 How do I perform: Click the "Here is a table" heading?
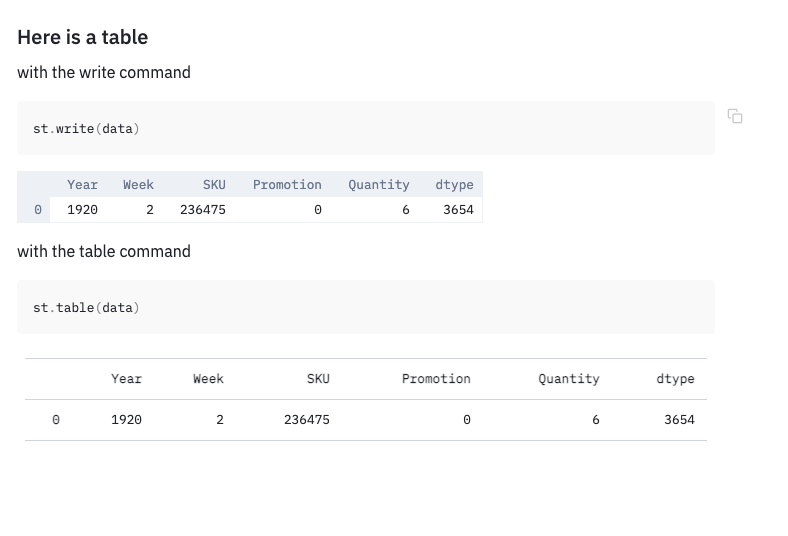pos(82,38)
